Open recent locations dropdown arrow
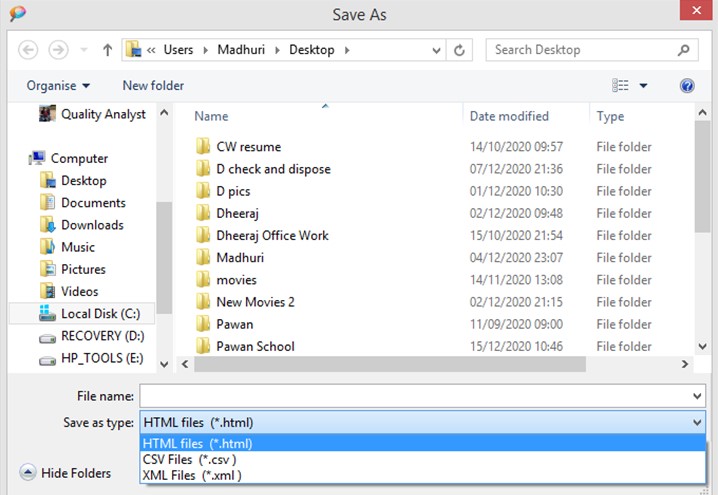Image resolution: width=718 pixels, height=495 pixels. pos(84,49)
